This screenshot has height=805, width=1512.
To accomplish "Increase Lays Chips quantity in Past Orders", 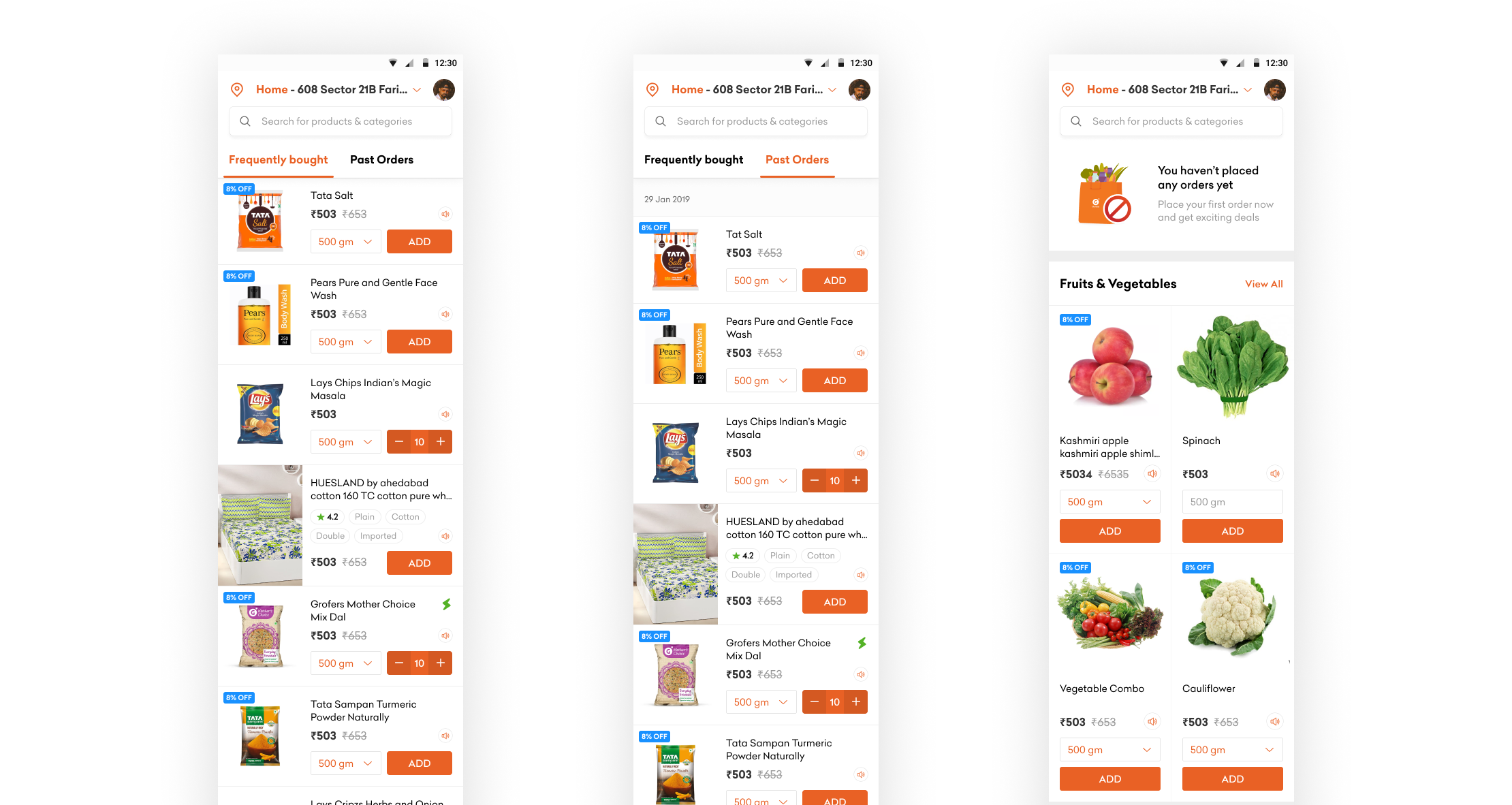I will pyautogui.click(x=856, y=481).
